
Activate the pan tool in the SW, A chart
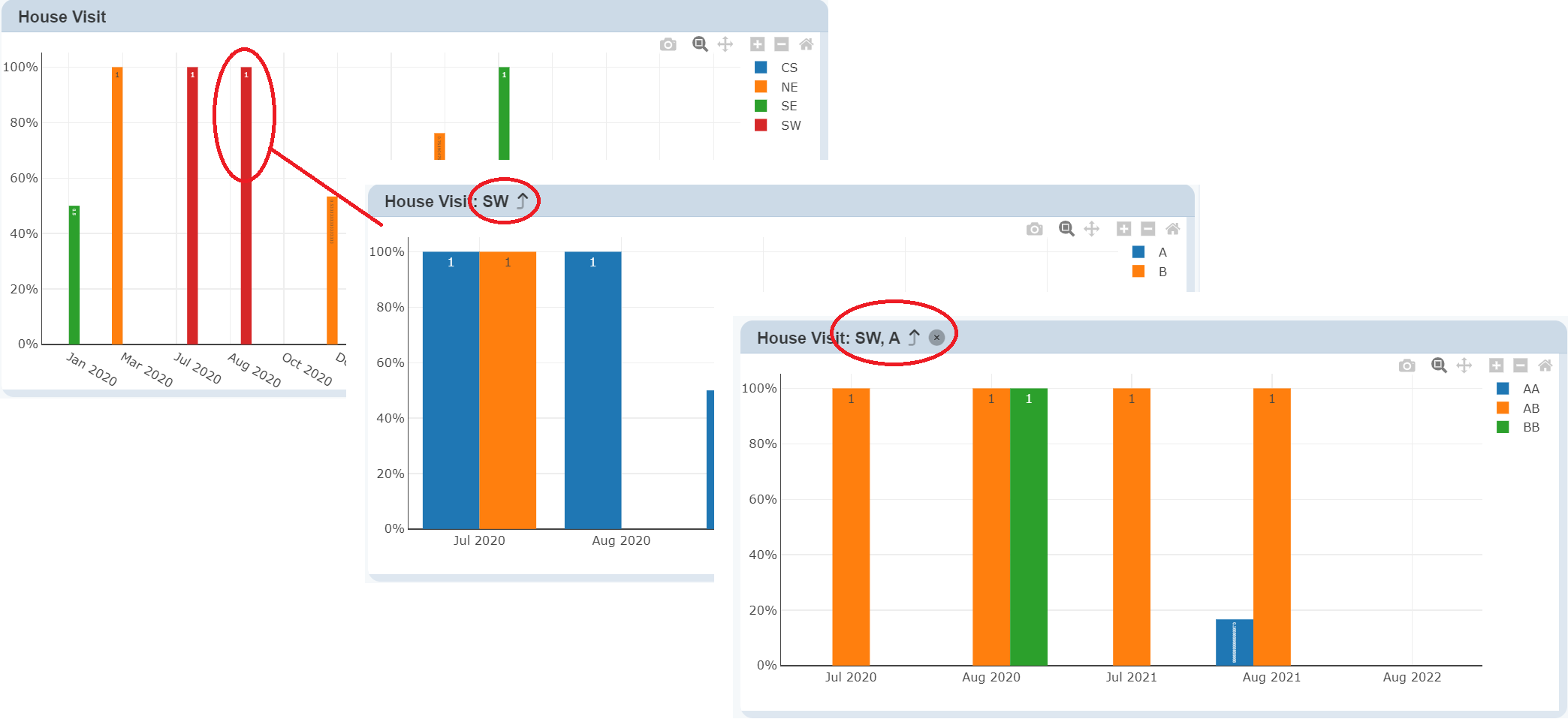pos(1464,366)
